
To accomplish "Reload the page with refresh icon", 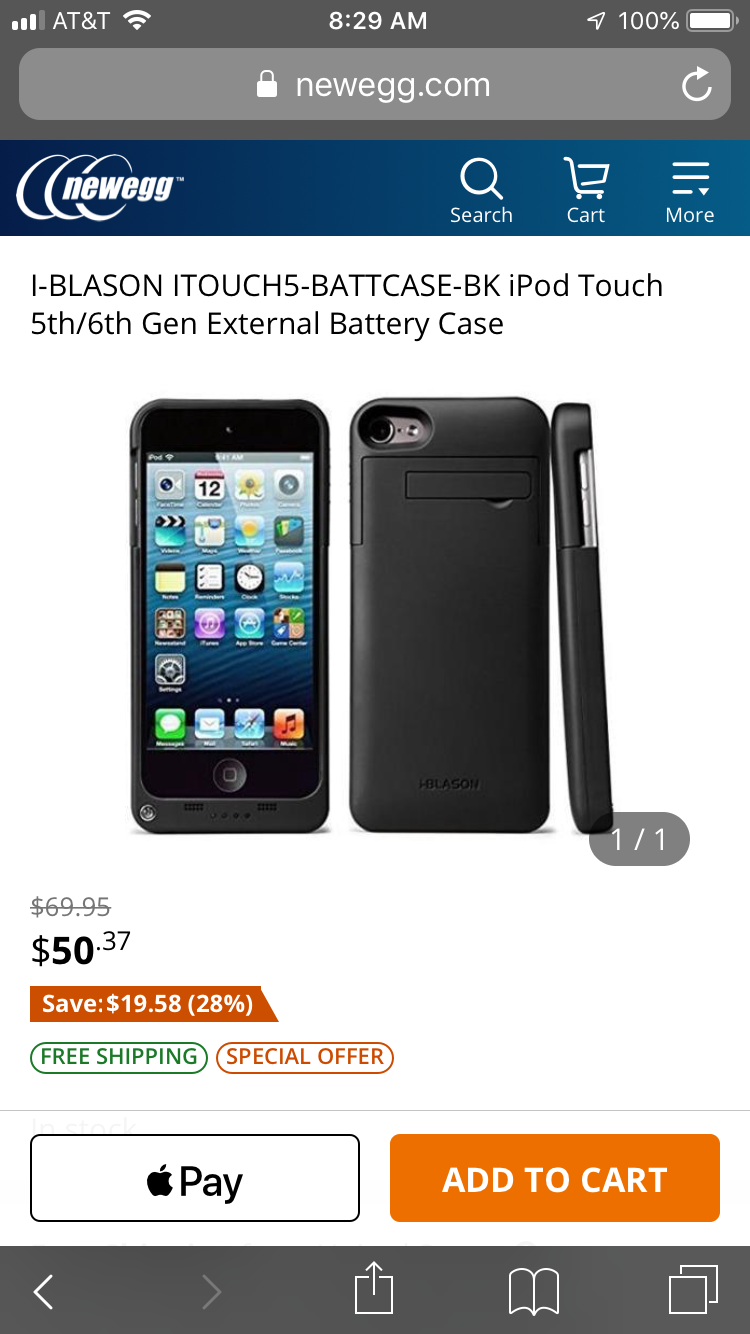I will (696, 85).
